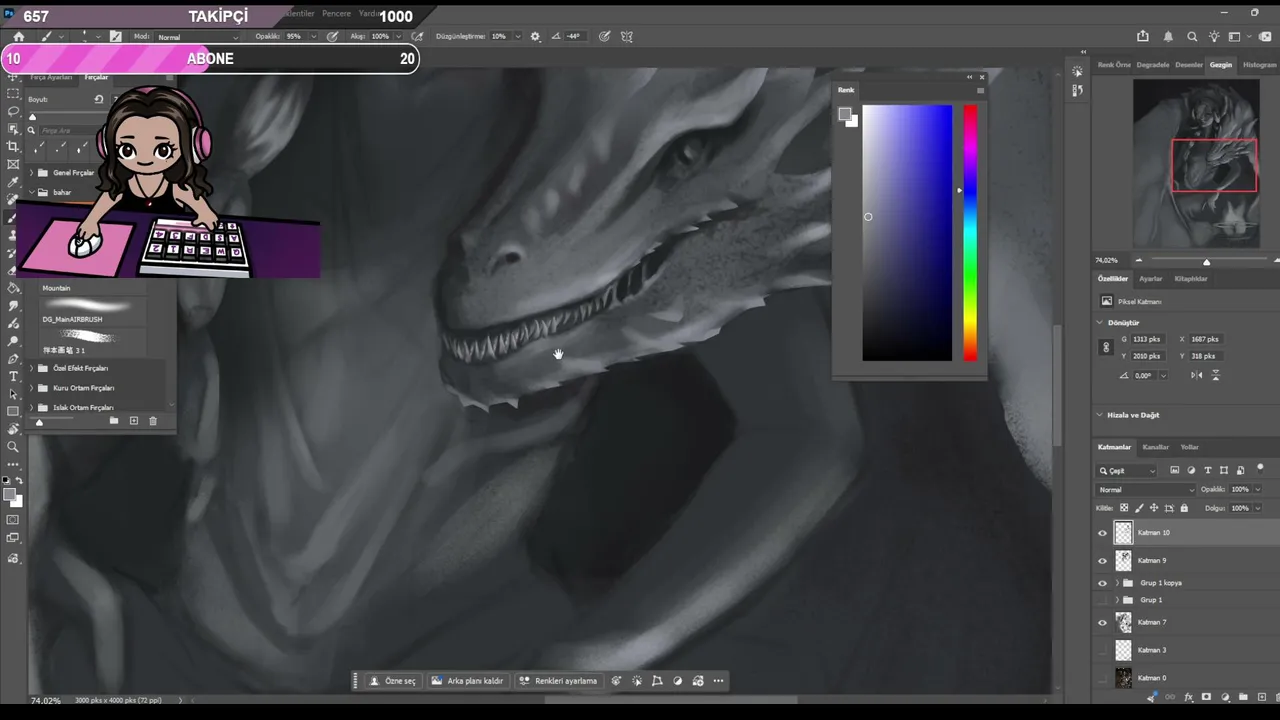Hide the Katman 9 layer
The width and height of the screenshot is (1280, 720).
(x=1103, y=561)
